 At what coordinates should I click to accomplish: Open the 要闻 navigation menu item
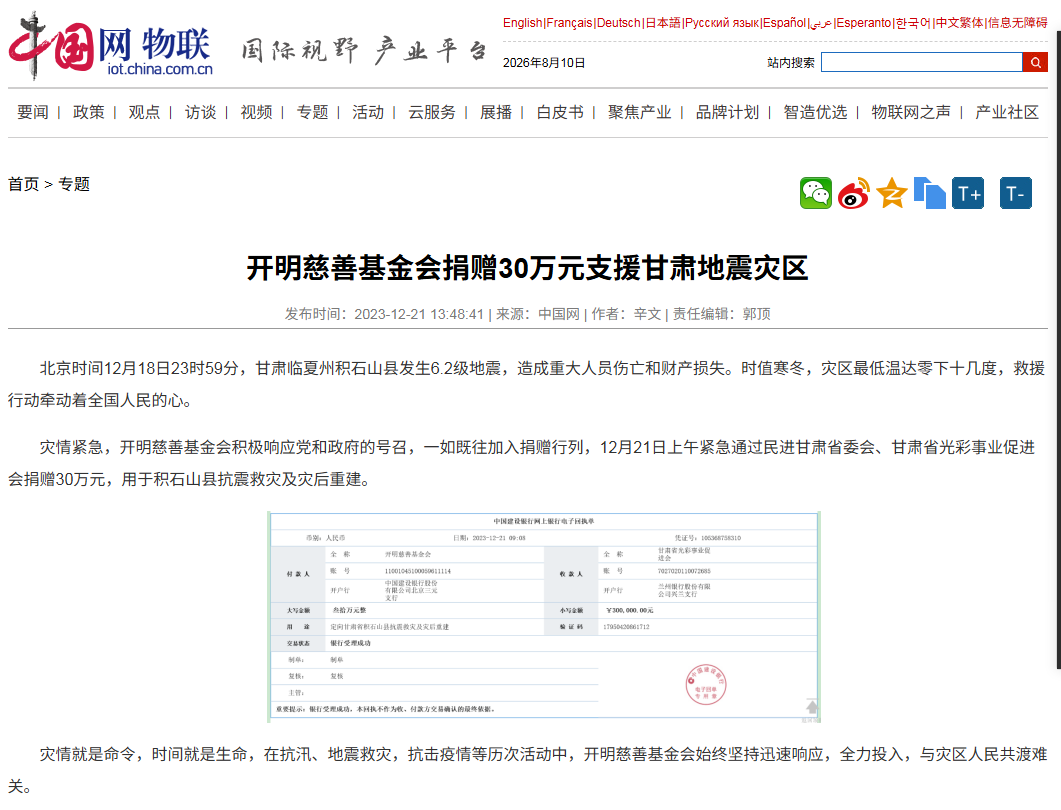tap(32, 112)
